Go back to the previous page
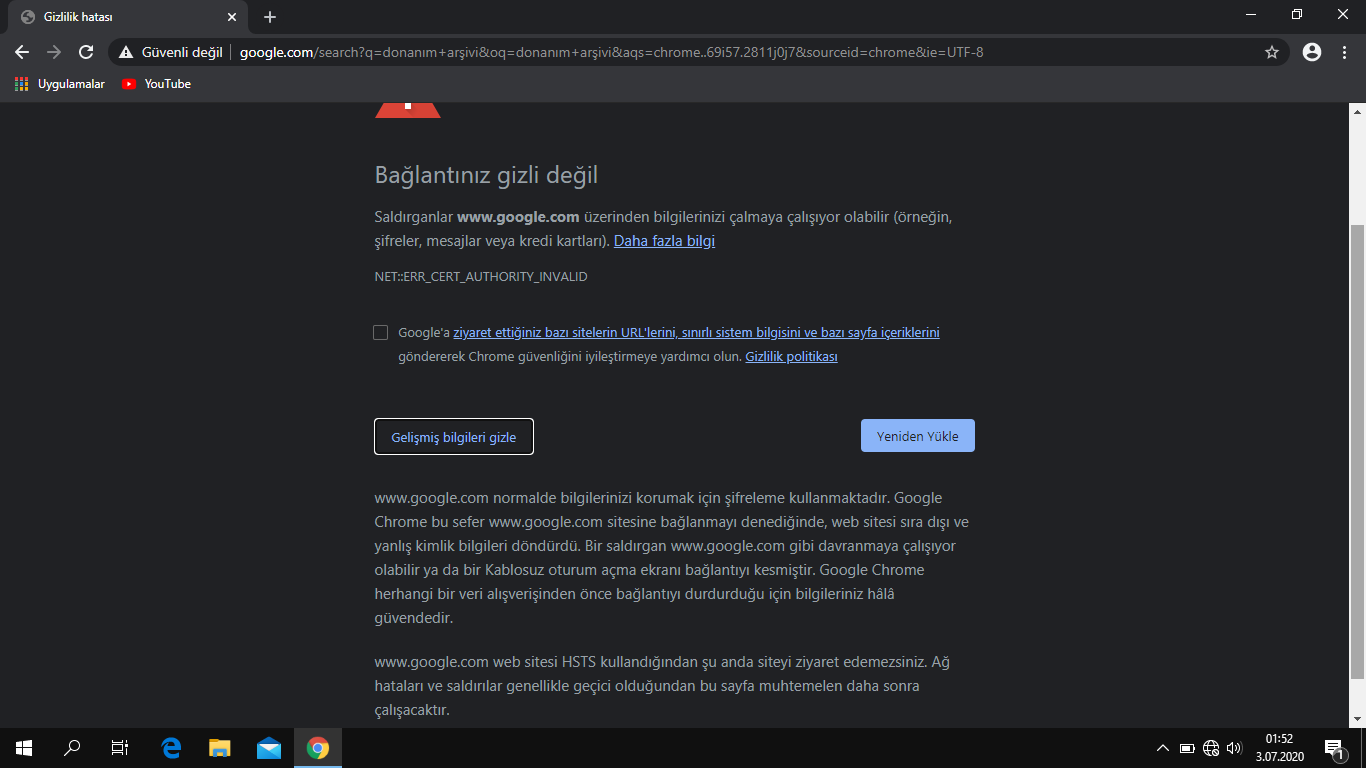The image size is (1366, 768). (x=22, y=52)
